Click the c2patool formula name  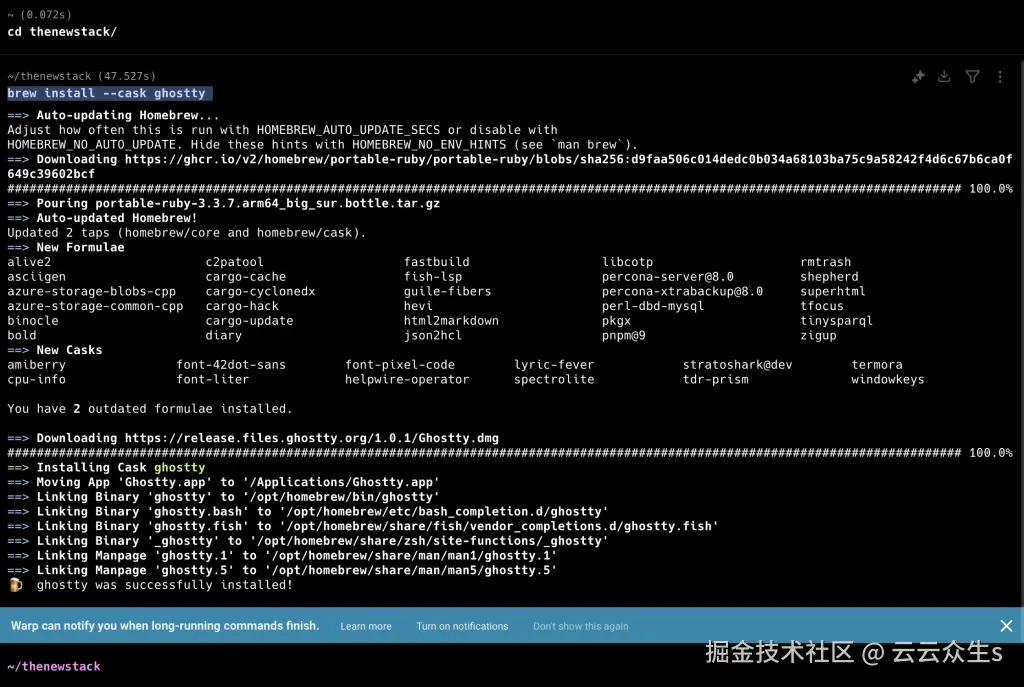click(x=234, y=262)
